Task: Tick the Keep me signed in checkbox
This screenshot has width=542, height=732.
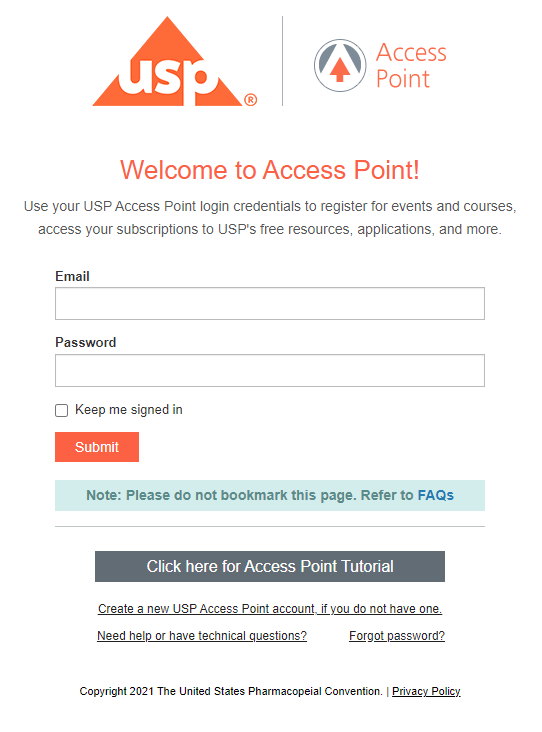Action: (62, 410)
